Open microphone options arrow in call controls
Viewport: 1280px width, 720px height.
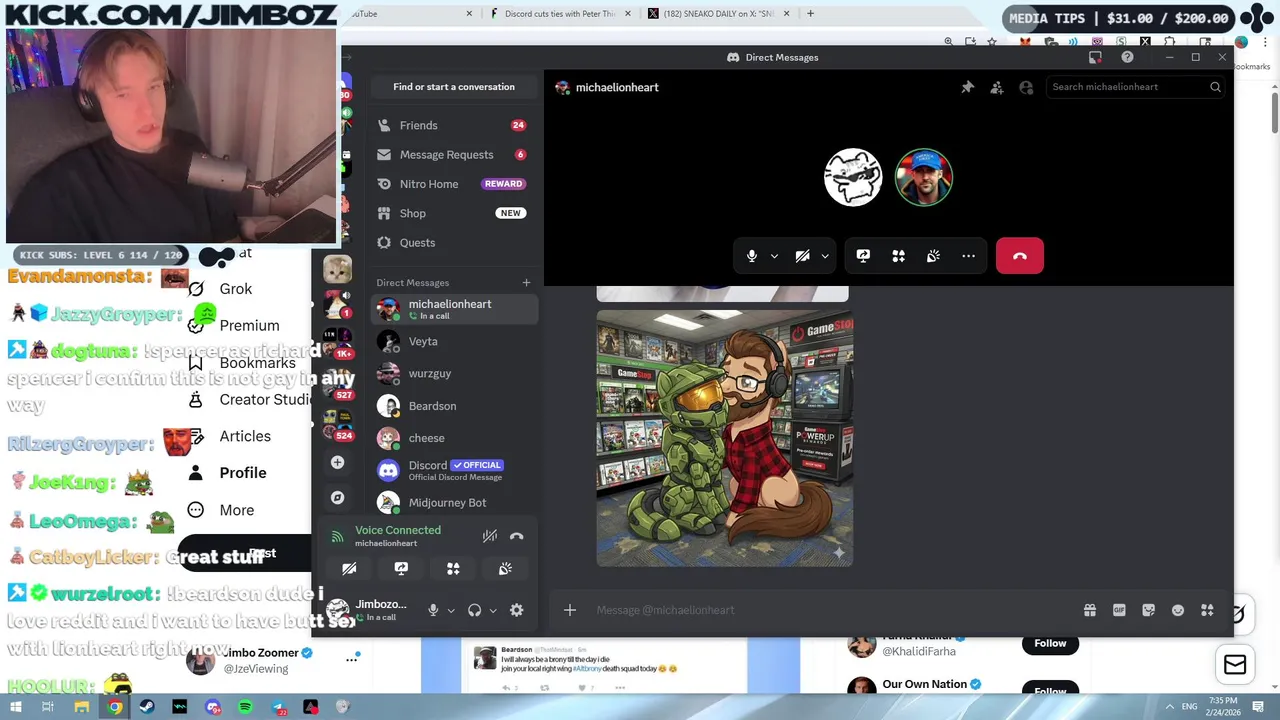(774, 256)
